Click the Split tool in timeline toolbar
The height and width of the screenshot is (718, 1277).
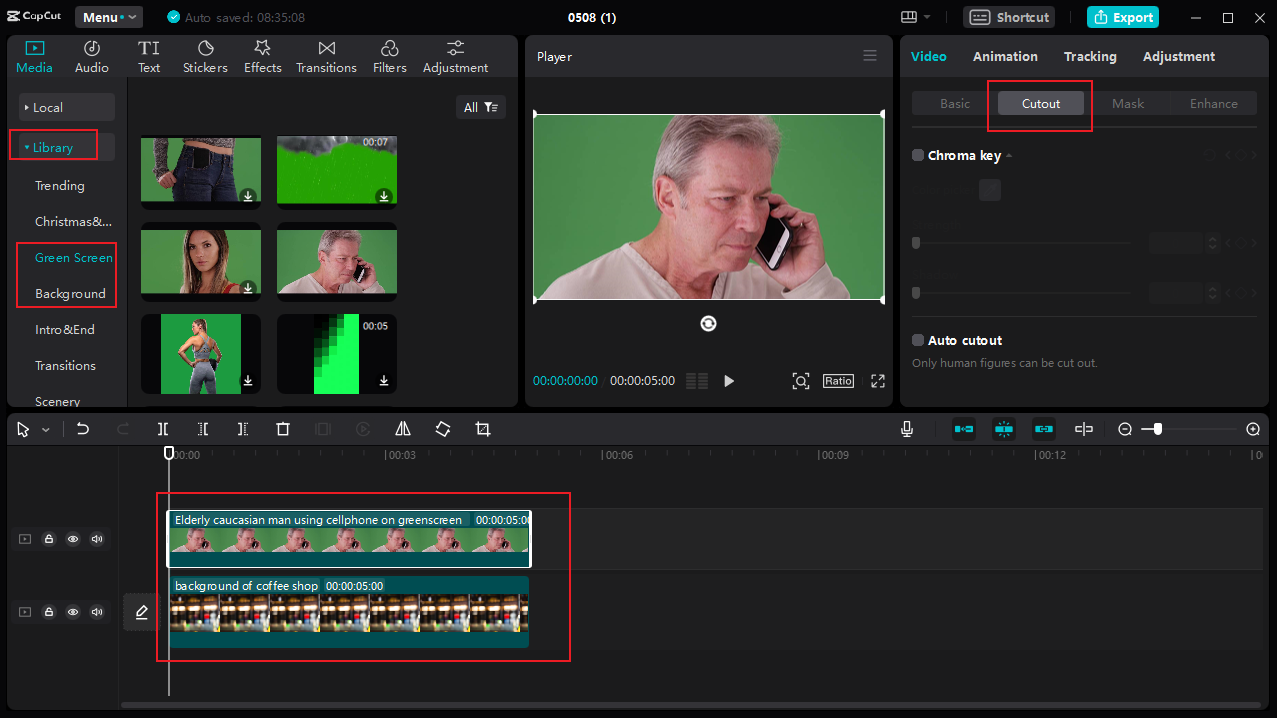163,429
